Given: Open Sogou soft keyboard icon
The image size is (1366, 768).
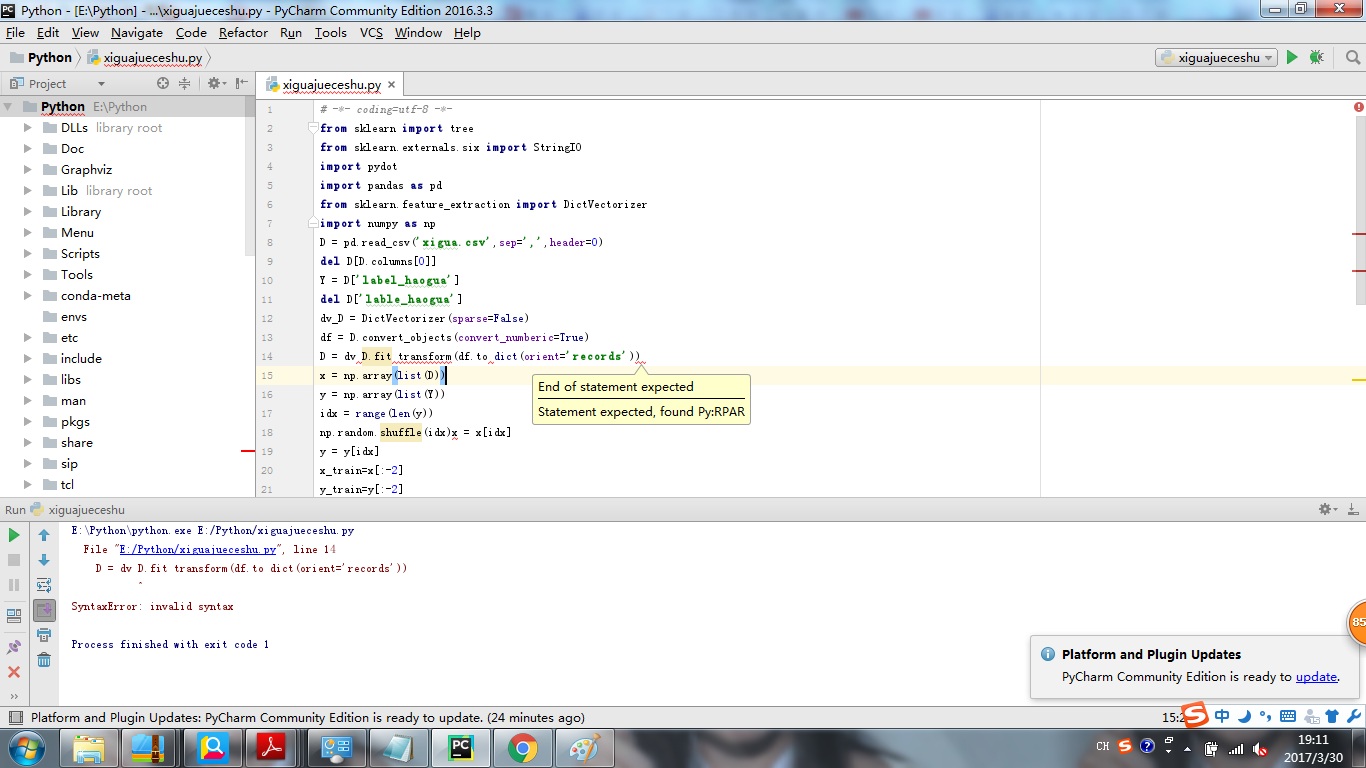Looking at the screenshot, I should point(1288,716).
